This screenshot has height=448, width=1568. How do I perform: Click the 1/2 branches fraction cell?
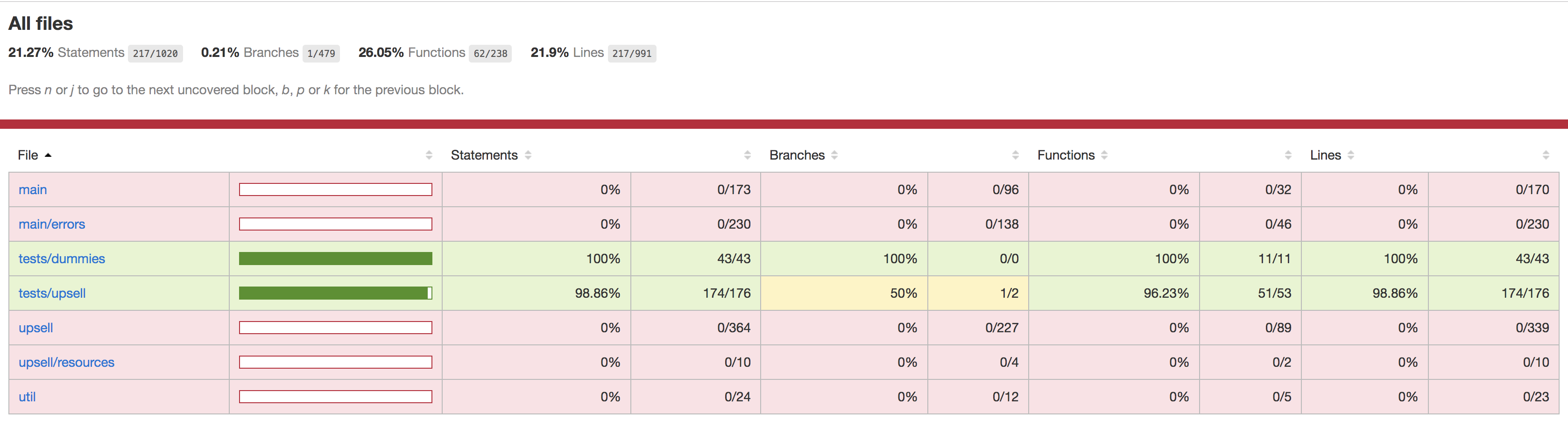(x=978, y=294)
